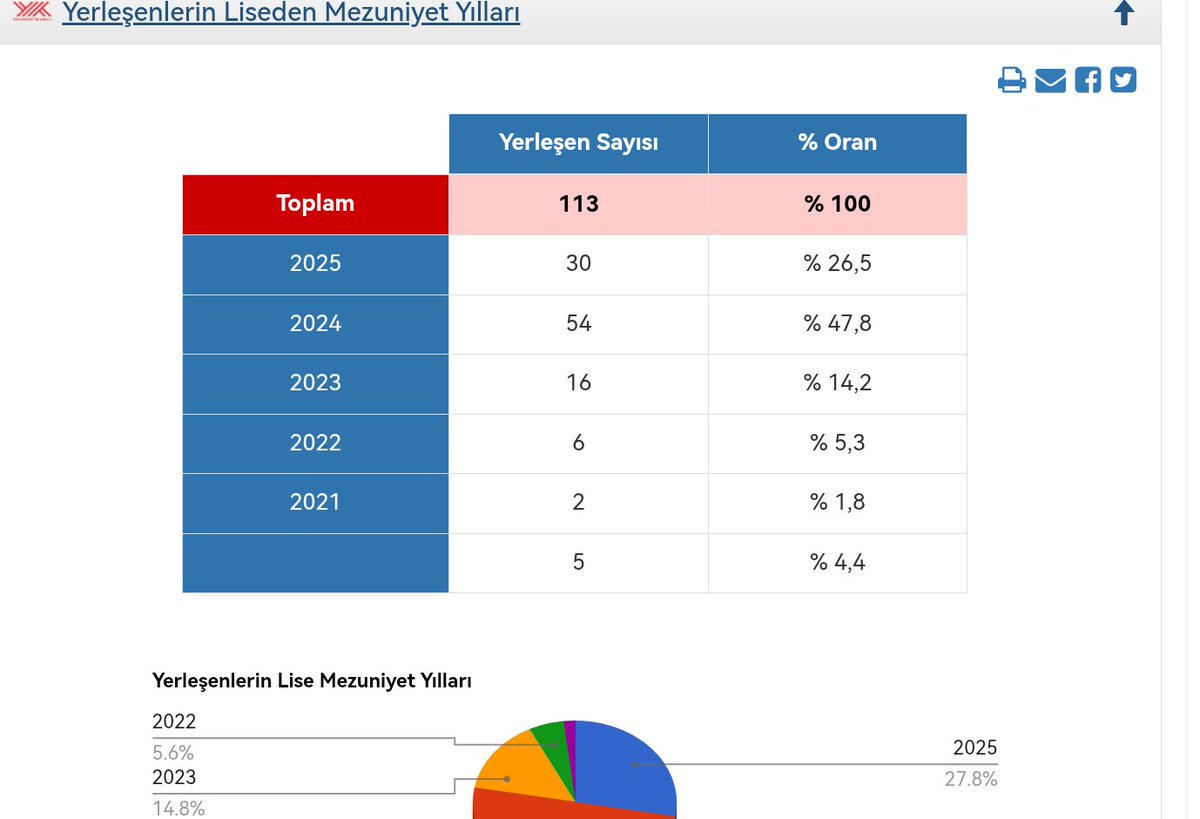Screen dimensions: 1200x819
Task: Click the '2025' pie chart label
Action: click(975, 748)
